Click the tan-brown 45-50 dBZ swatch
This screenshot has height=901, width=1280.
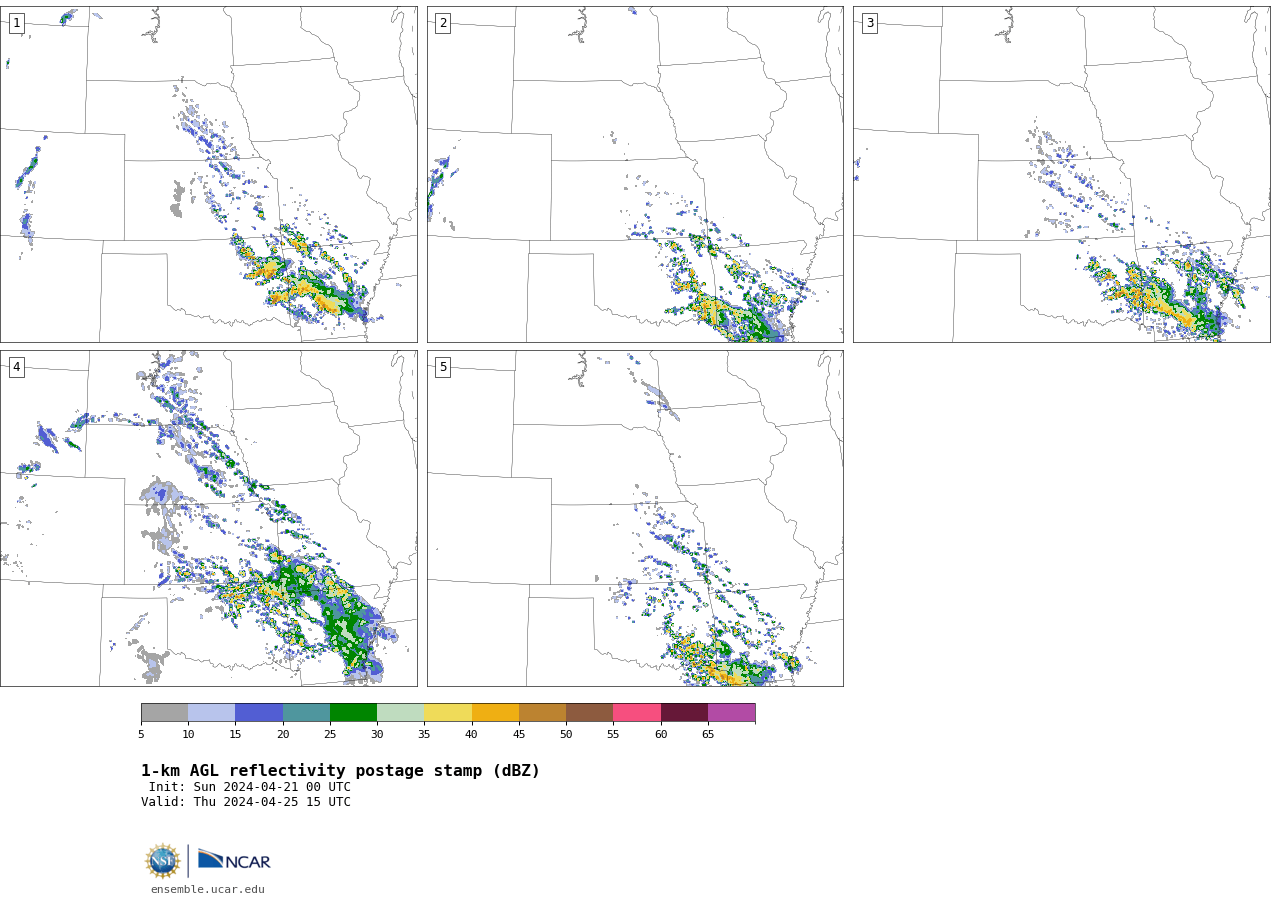[542, 713]
